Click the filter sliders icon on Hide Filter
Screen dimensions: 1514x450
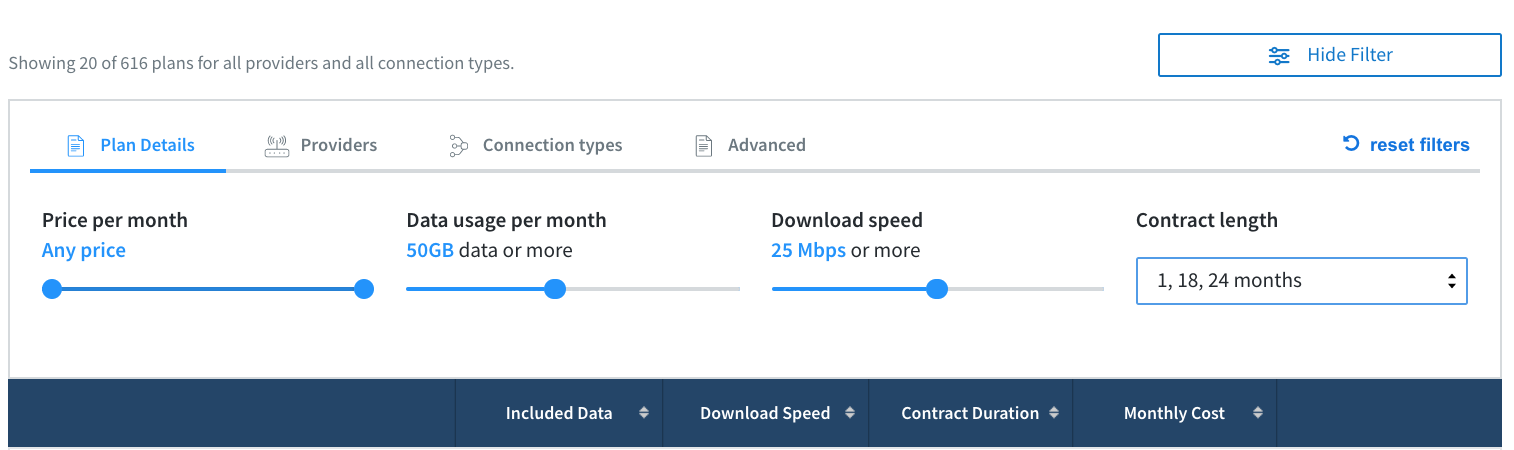click(x=1279, y=56)
